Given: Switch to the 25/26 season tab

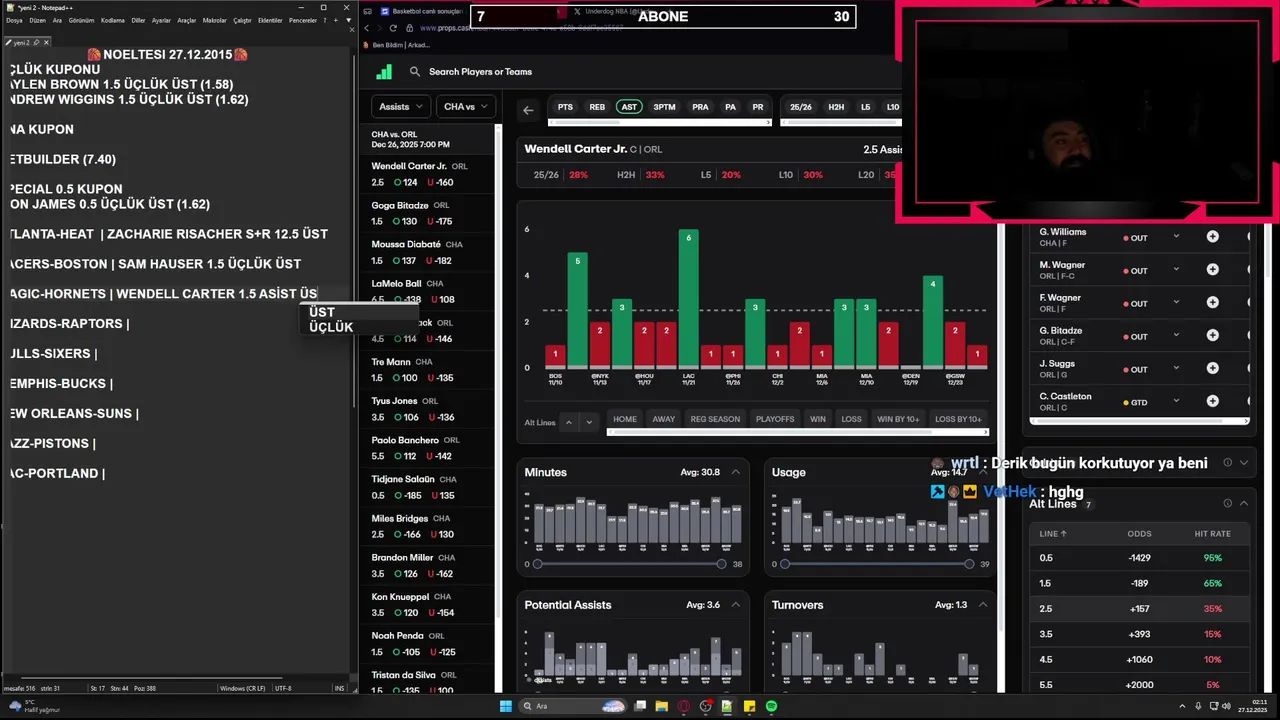Looking at the screenshot, I should coord(801,107).
